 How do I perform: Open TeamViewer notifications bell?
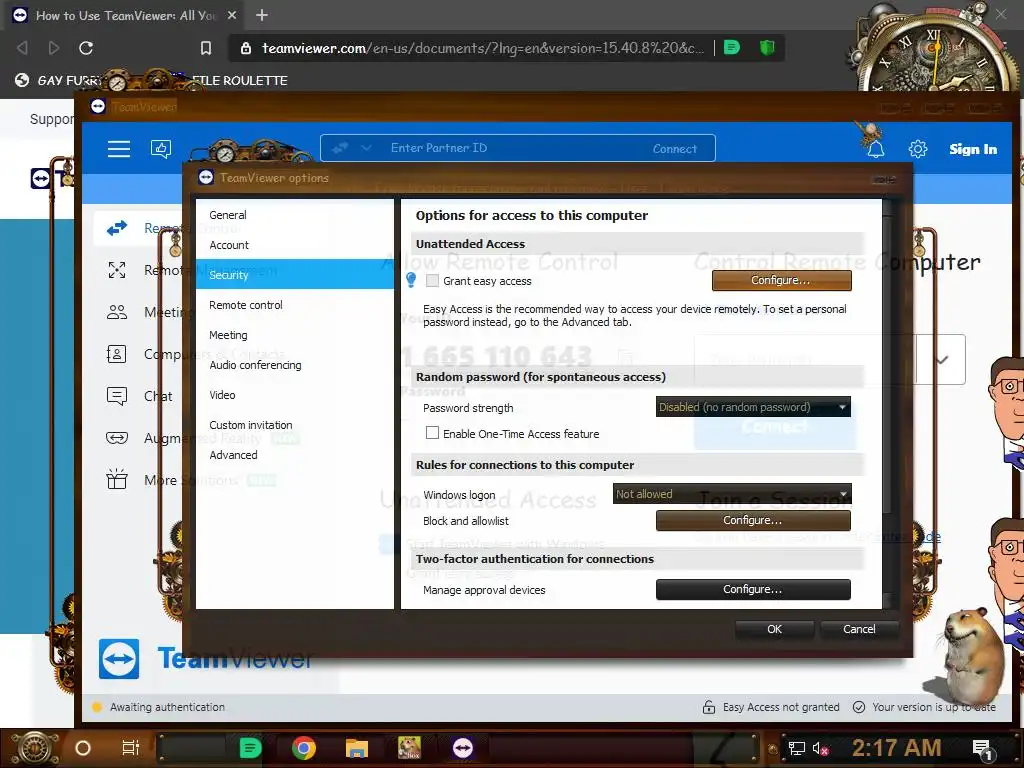[876, 150]
